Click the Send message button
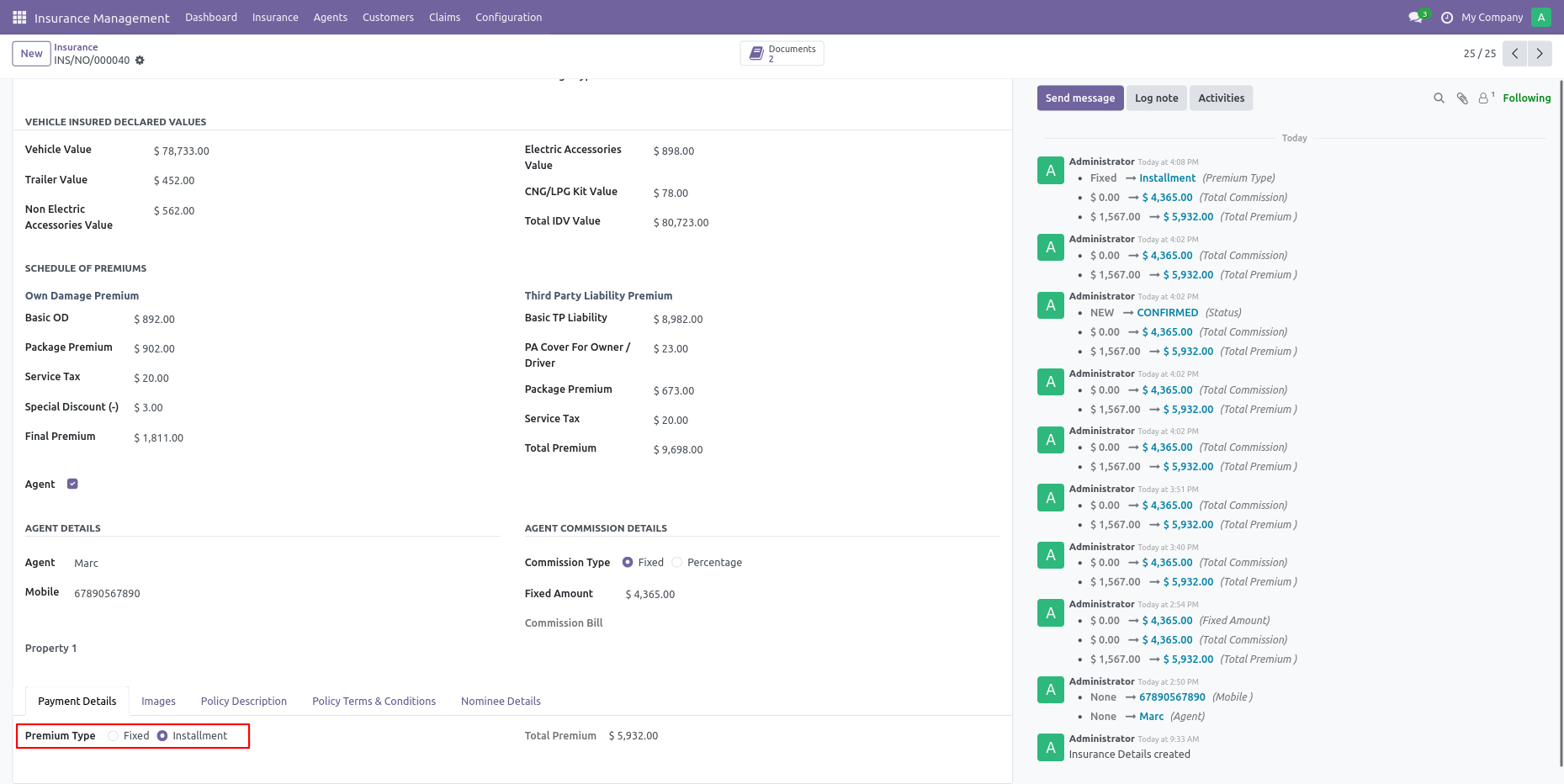This screenshot has height=784, width=1564. click(1080, 98)
